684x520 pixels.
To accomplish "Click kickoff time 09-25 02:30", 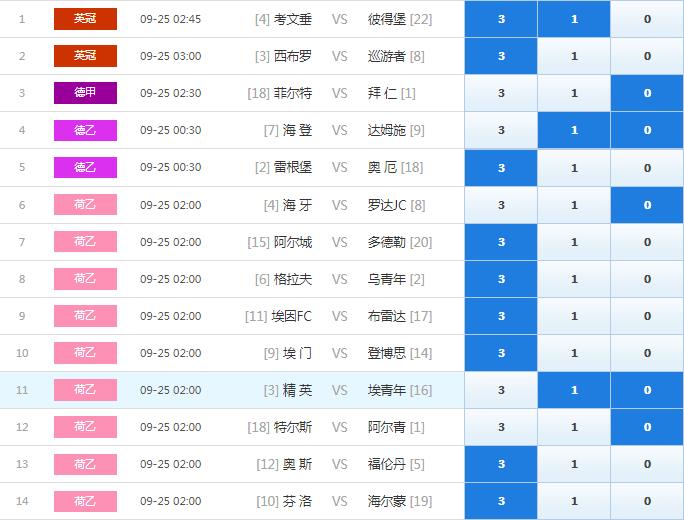I will (171, 93).
